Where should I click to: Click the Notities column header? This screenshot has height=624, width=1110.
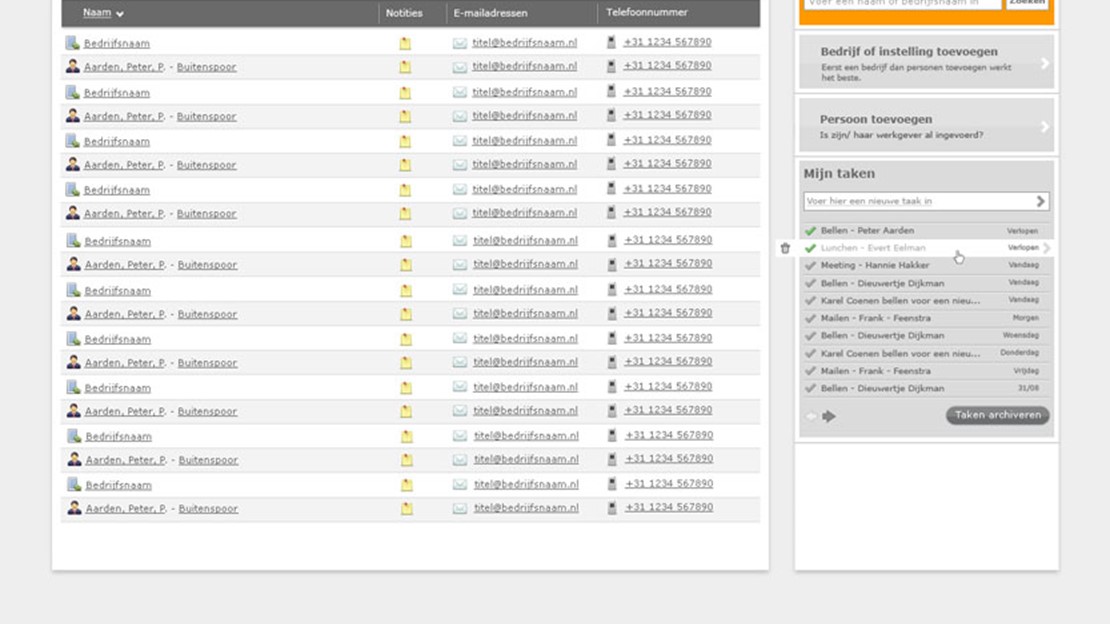pos(404,13)
